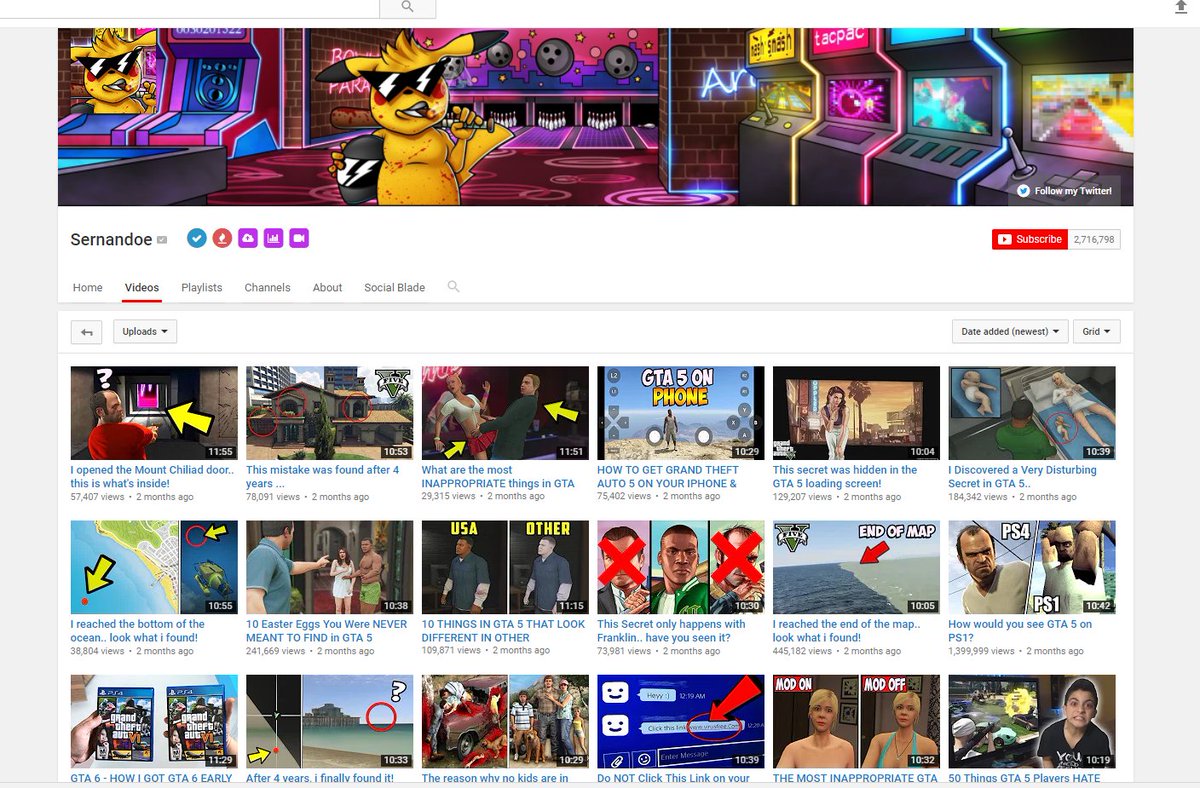
Task: Click the text message link thumbnail 10:39
Action: 680,721
